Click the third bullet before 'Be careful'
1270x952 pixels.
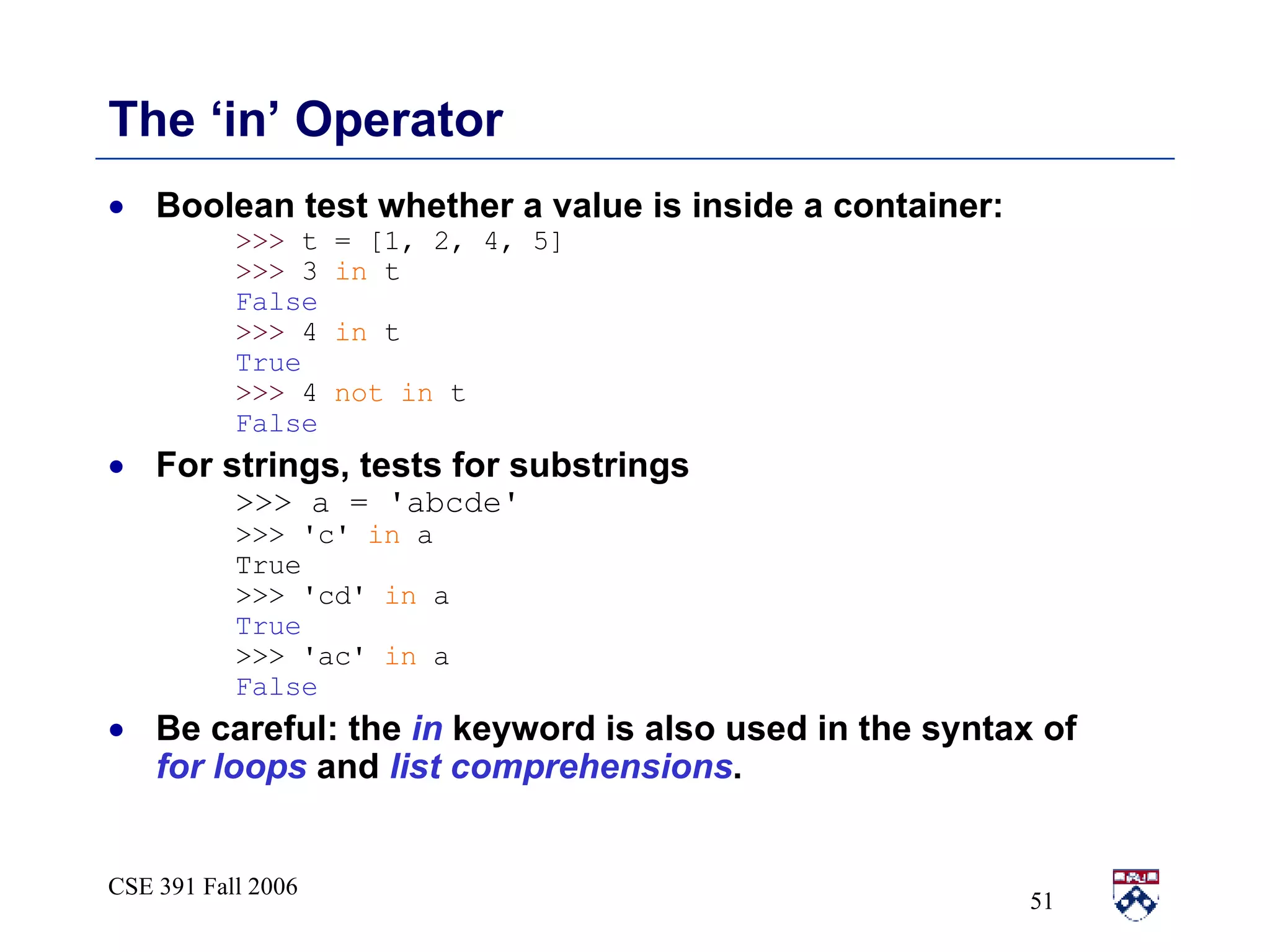tap(117, 730)
